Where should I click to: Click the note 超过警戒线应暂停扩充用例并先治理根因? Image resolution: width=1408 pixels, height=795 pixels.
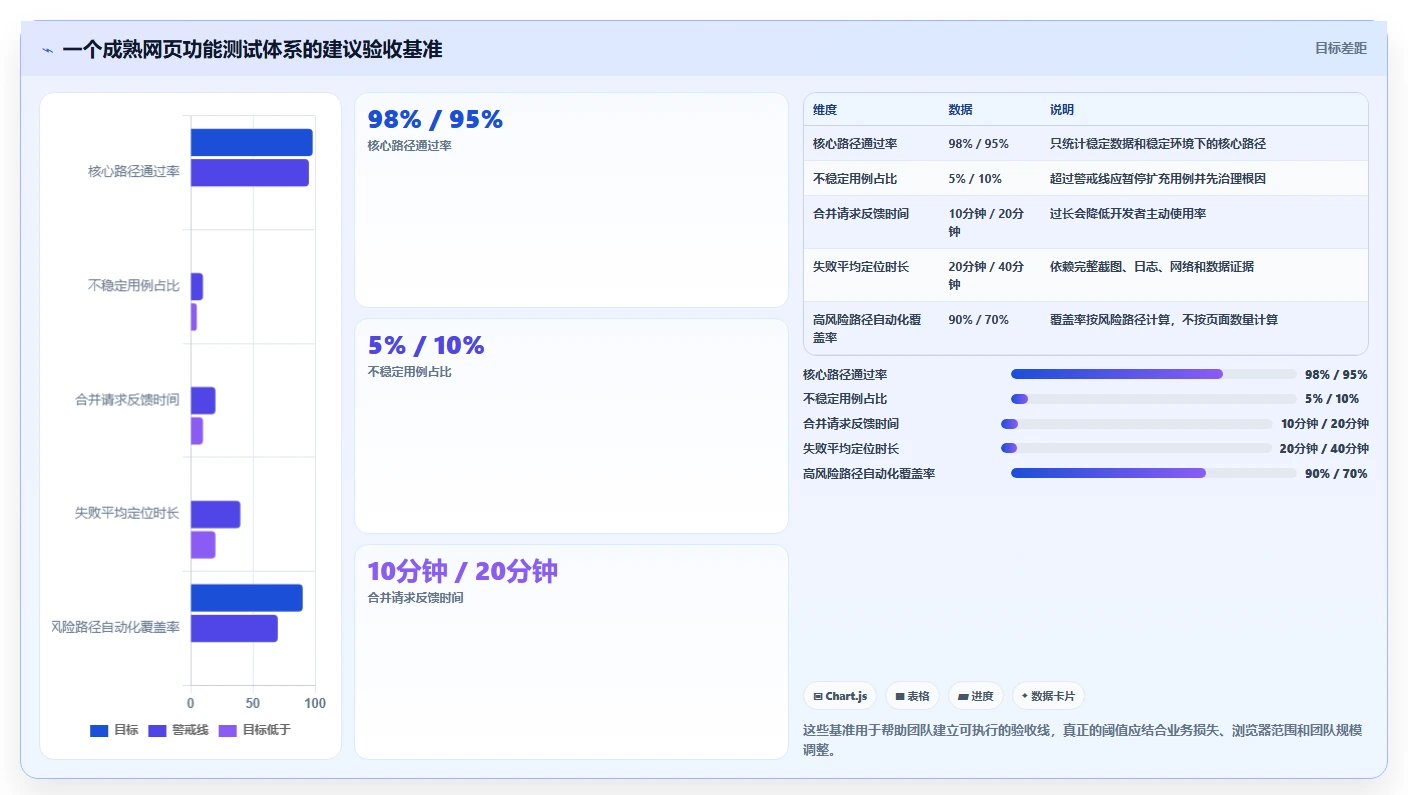tap(1158, 179)
